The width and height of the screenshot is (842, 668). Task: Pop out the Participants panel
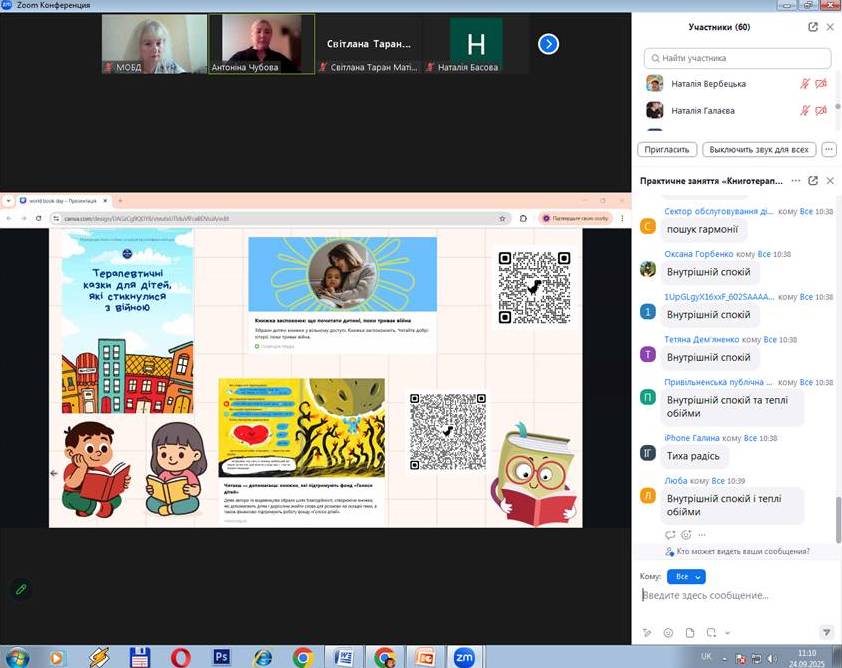click(x=813, y=27)
